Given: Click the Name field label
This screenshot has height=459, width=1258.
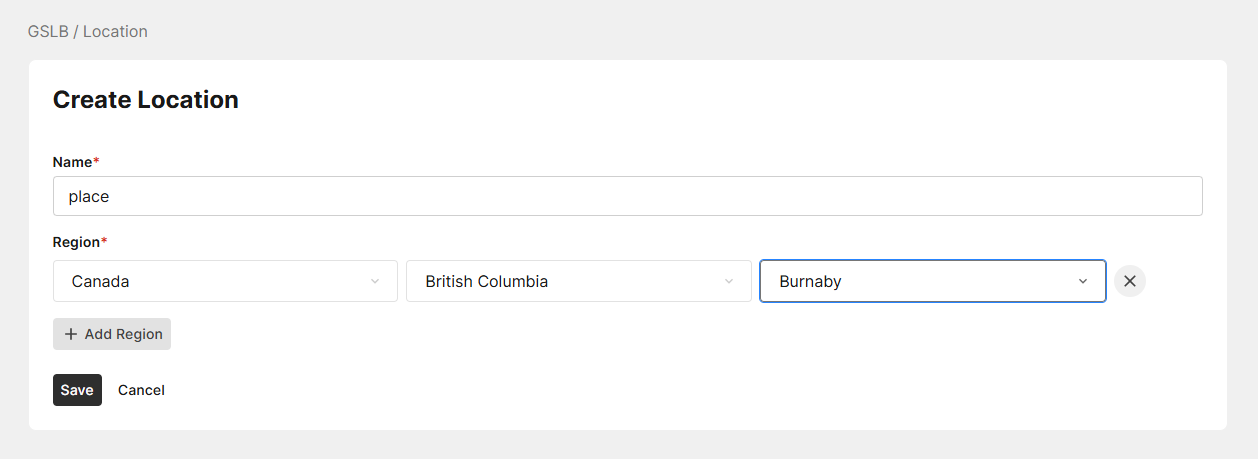Looking at the screenshot, I should (72, 162).
